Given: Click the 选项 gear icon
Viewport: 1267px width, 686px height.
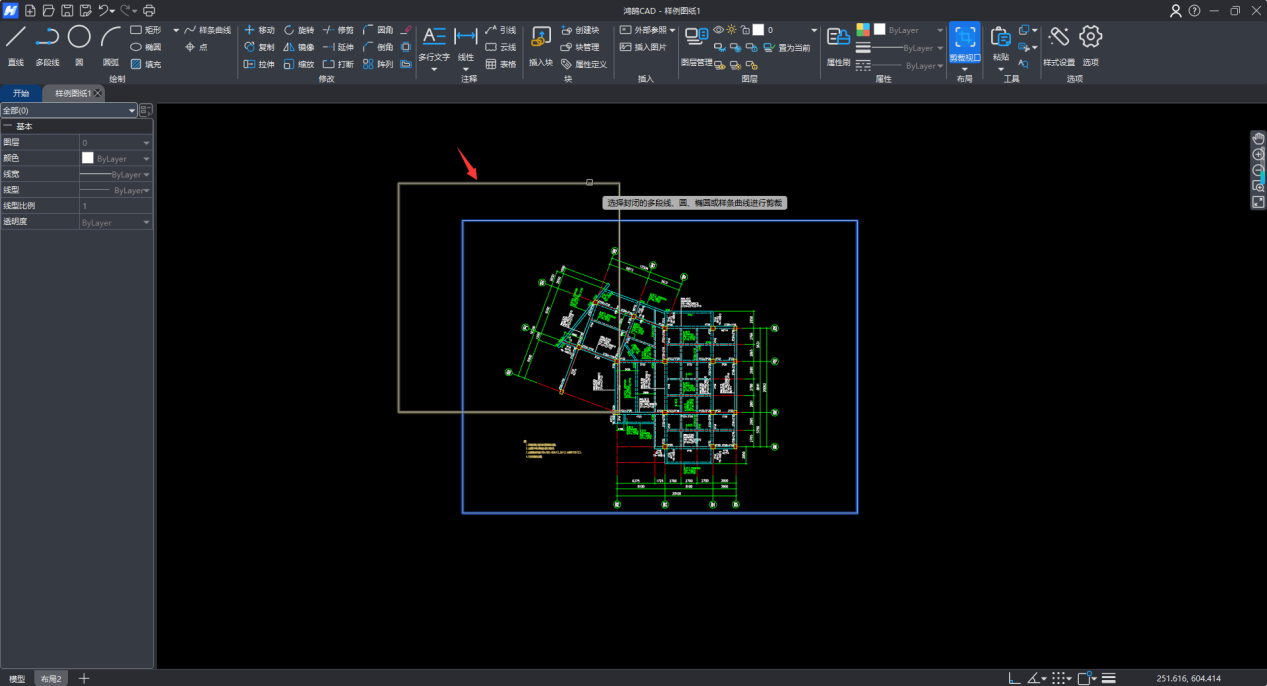Looking at the screenshot, I should (x=1090, y=38).
